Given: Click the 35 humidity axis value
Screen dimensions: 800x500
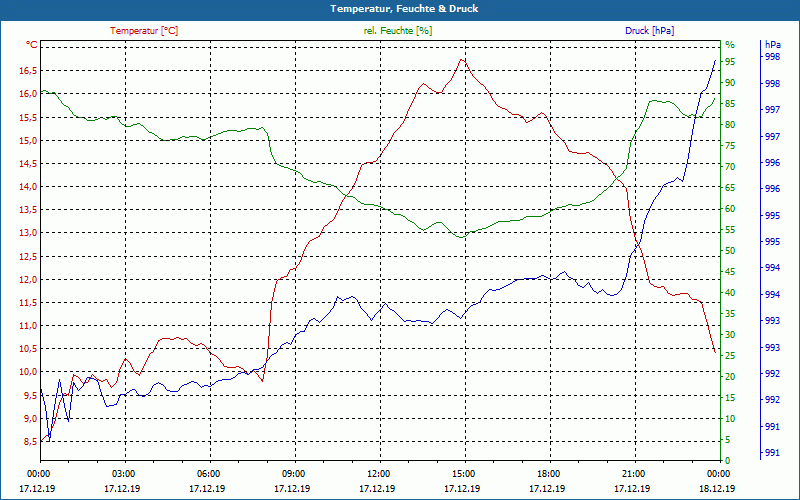Looking at the screenshot, I should pyautogui.click(x=730, y=314).
